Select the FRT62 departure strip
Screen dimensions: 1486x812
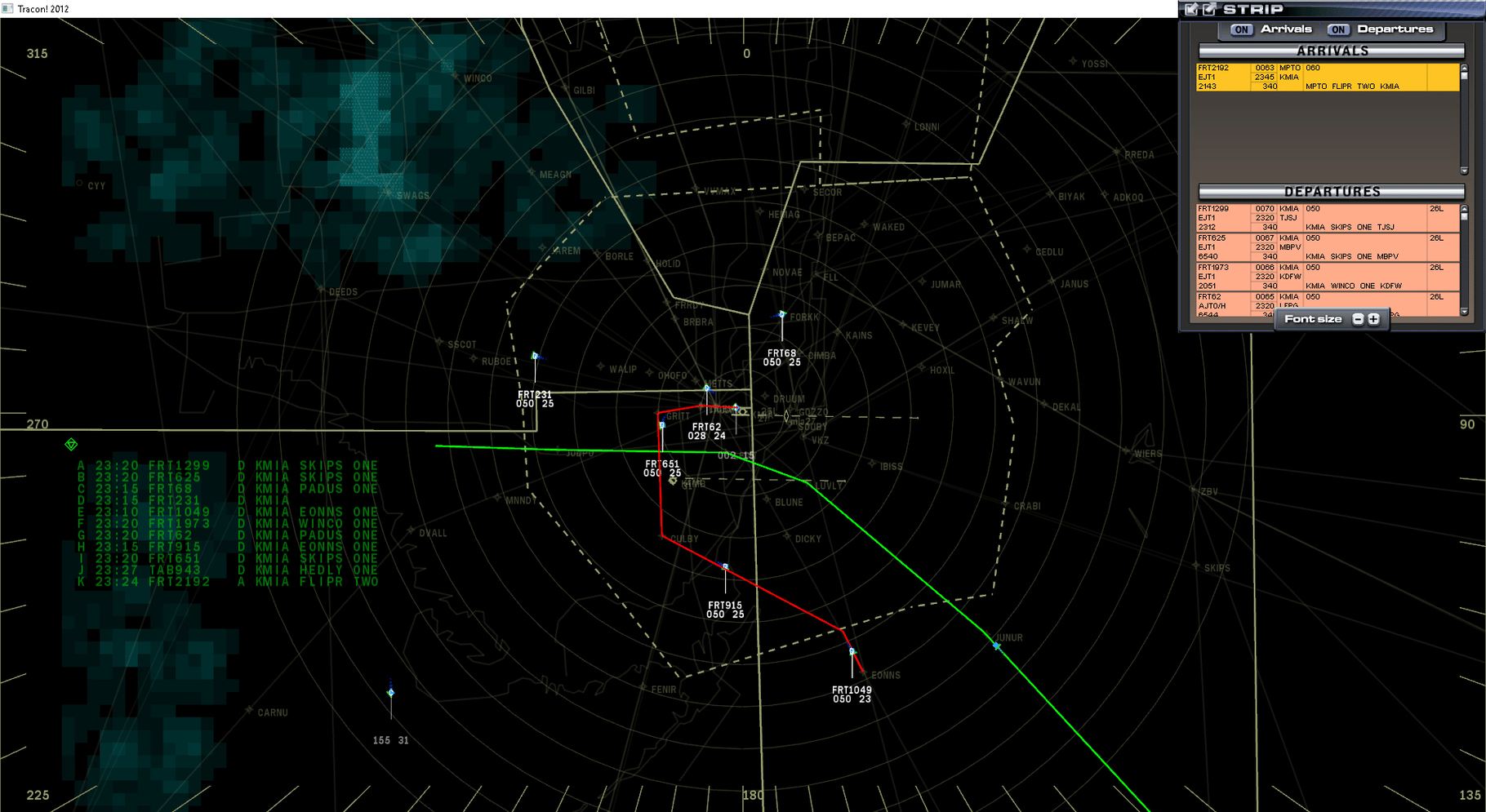coord(1328,304)
